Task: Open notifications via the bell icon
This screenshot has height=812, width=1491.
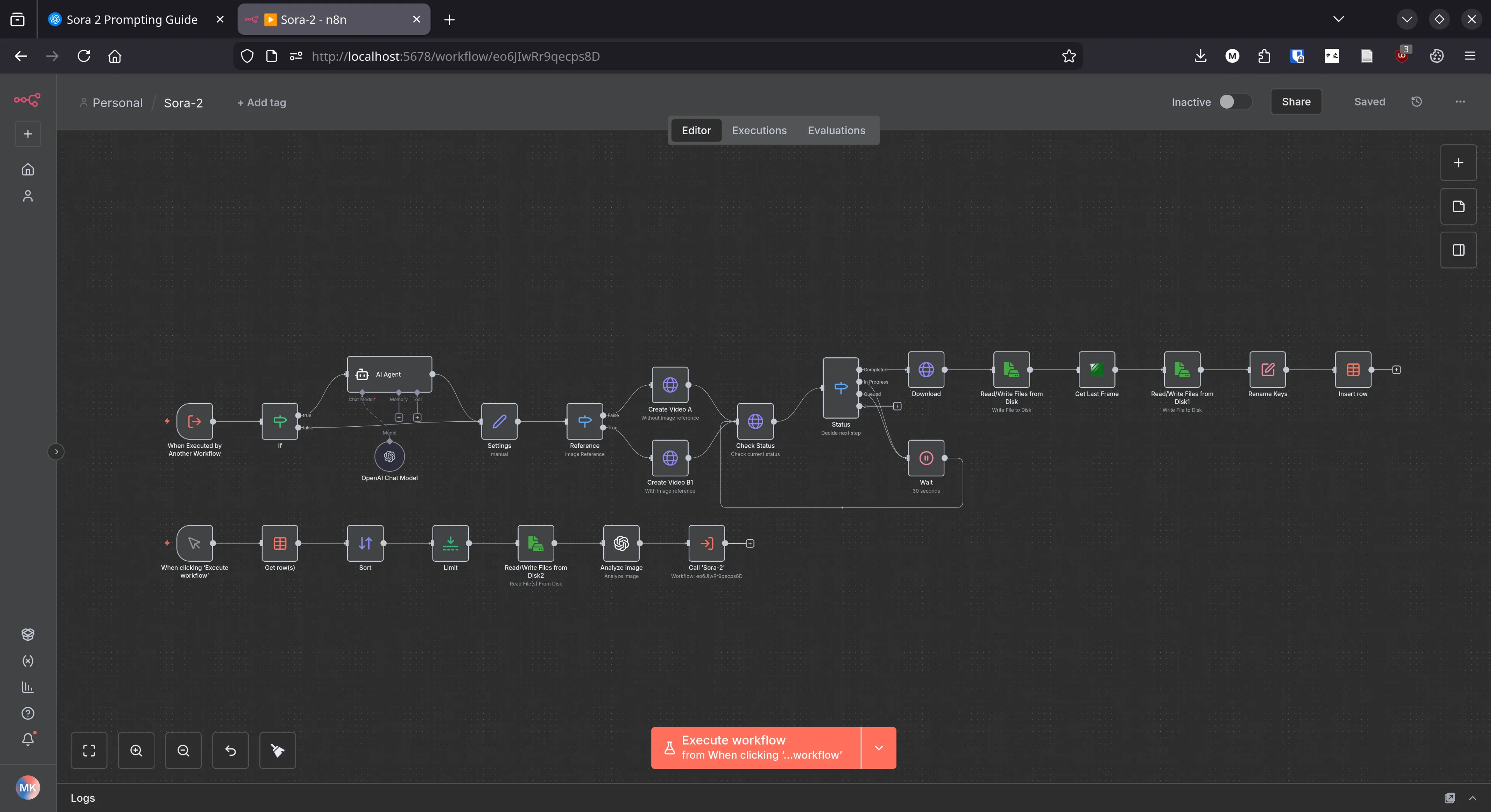Action: point(27,739)
